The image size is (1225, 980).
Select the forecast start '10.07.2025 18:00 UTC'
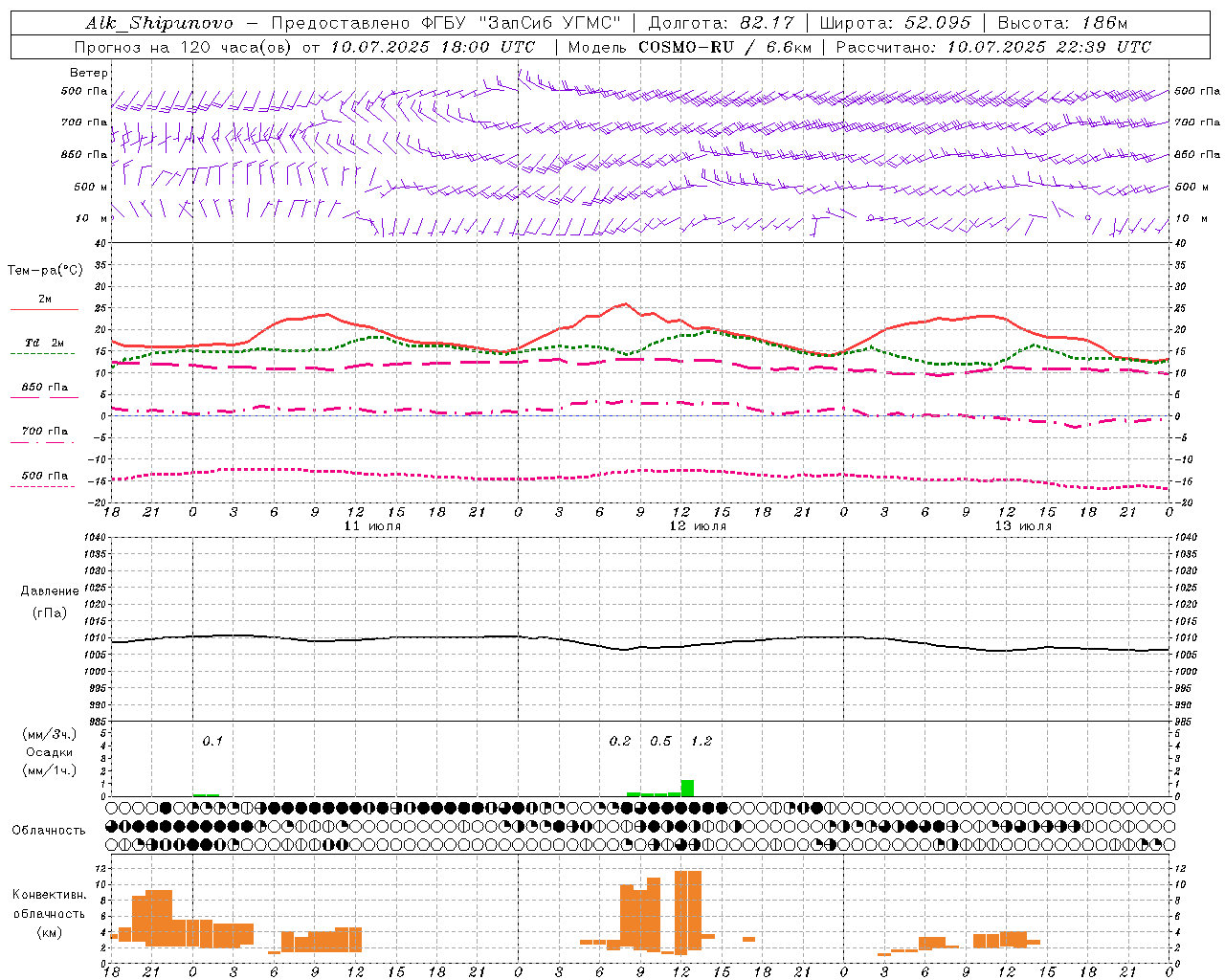click(433, 47)
